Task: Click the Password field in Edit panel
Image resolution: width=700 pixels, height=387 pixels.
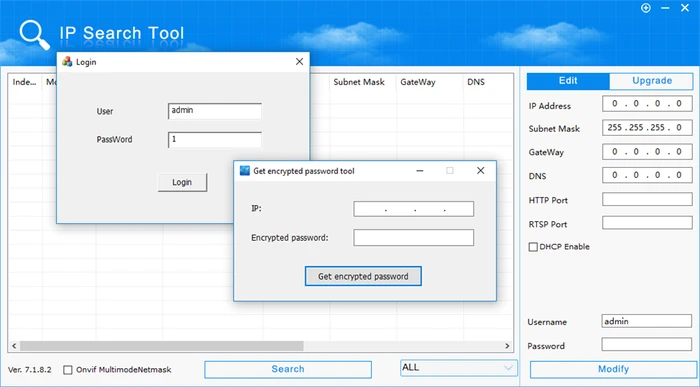Action: pos(646,345)
